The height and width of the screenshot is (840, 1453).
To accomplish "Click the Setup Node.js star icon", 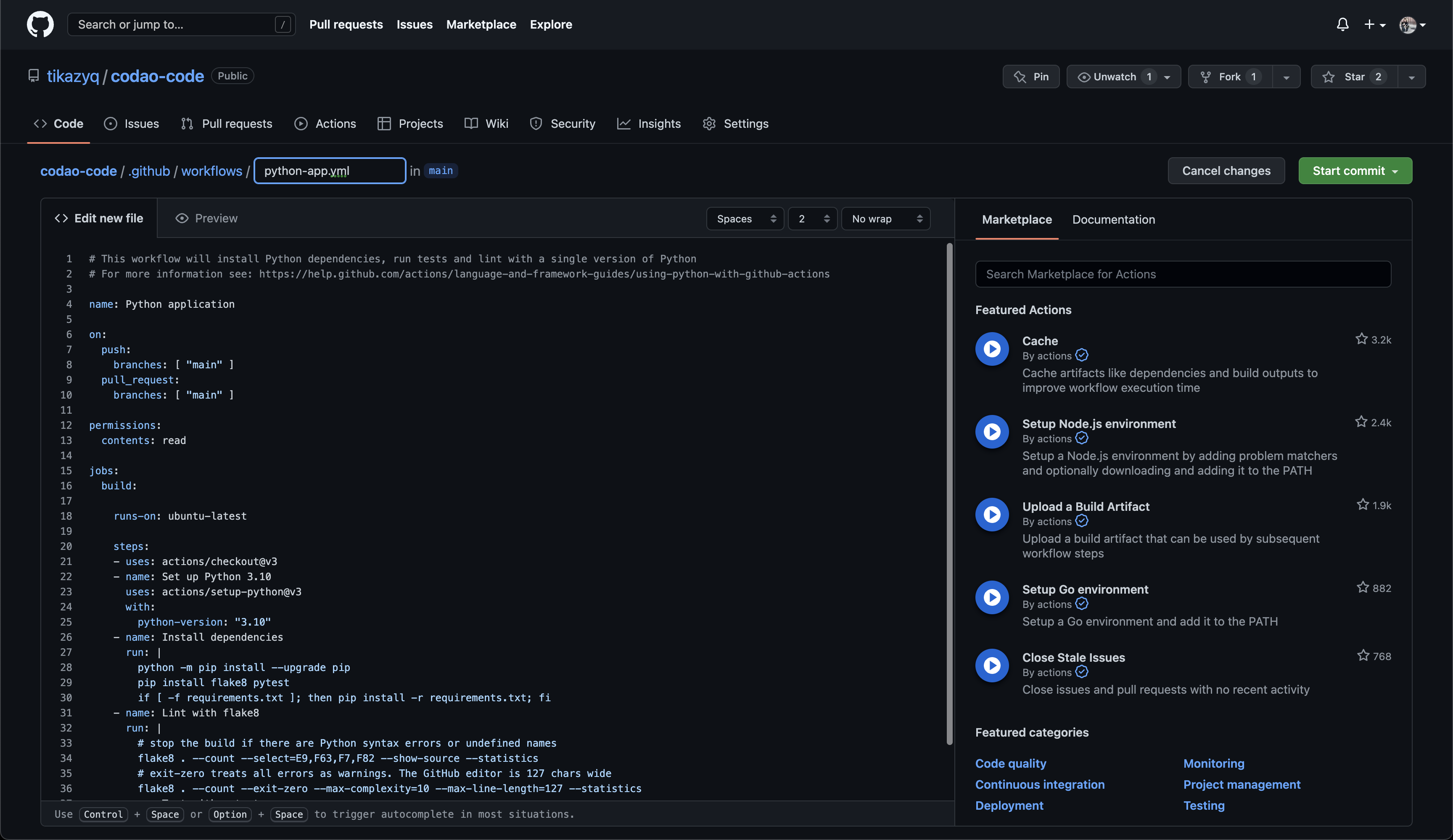I will 1361,422.
